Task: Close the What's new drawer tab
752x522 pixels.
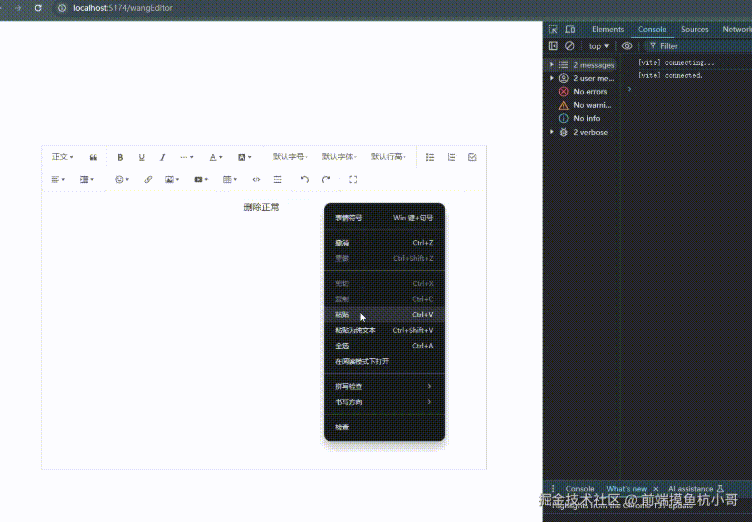Action: [x=656, y=489]
